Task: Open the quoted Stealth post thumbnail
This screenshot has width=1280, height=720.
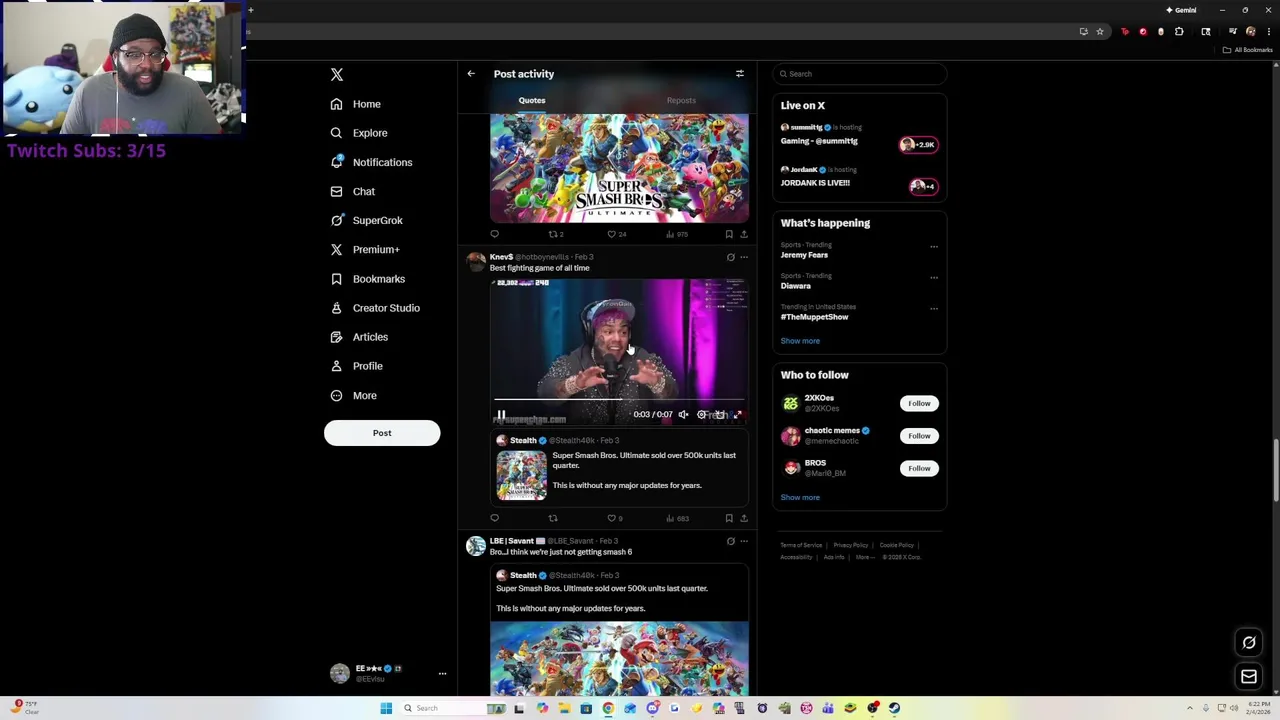Action: pyautogui.click(x=522, y=474)
